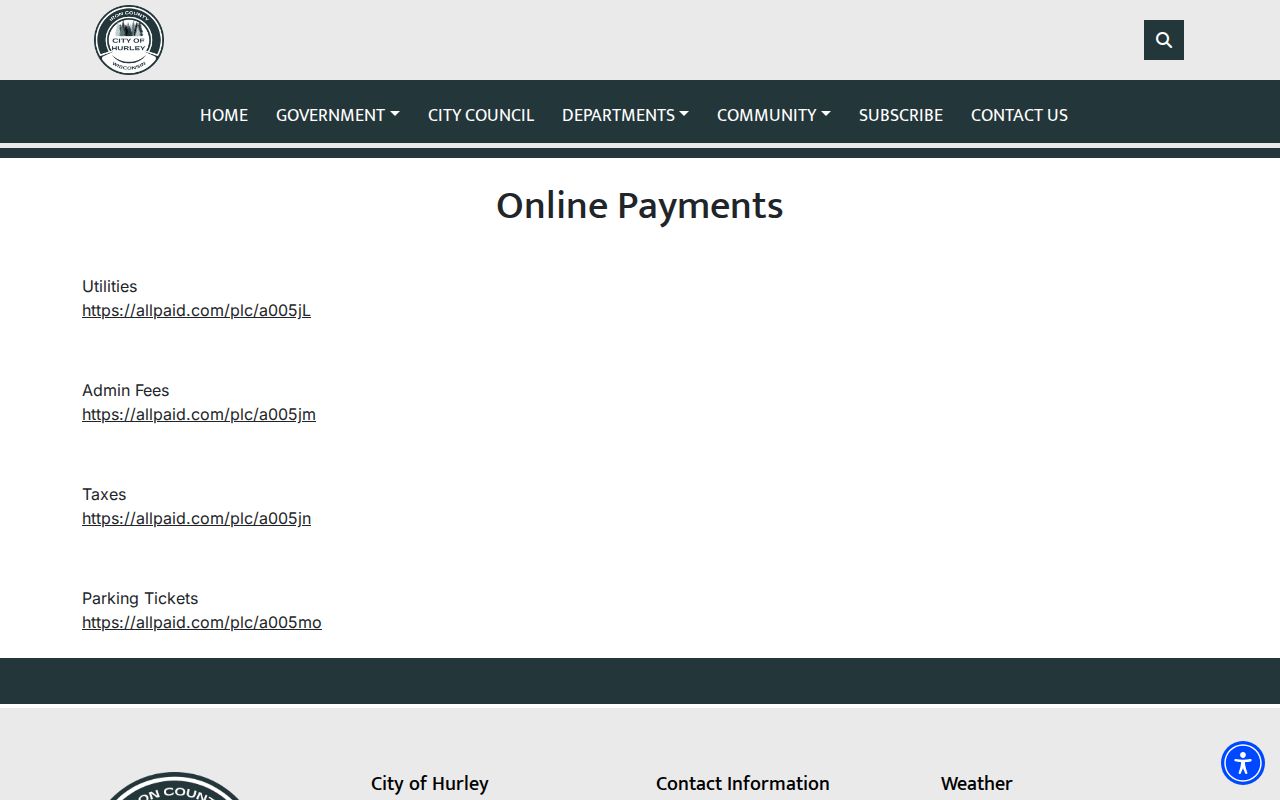Click the City of Hurley logo

point(129,40)
